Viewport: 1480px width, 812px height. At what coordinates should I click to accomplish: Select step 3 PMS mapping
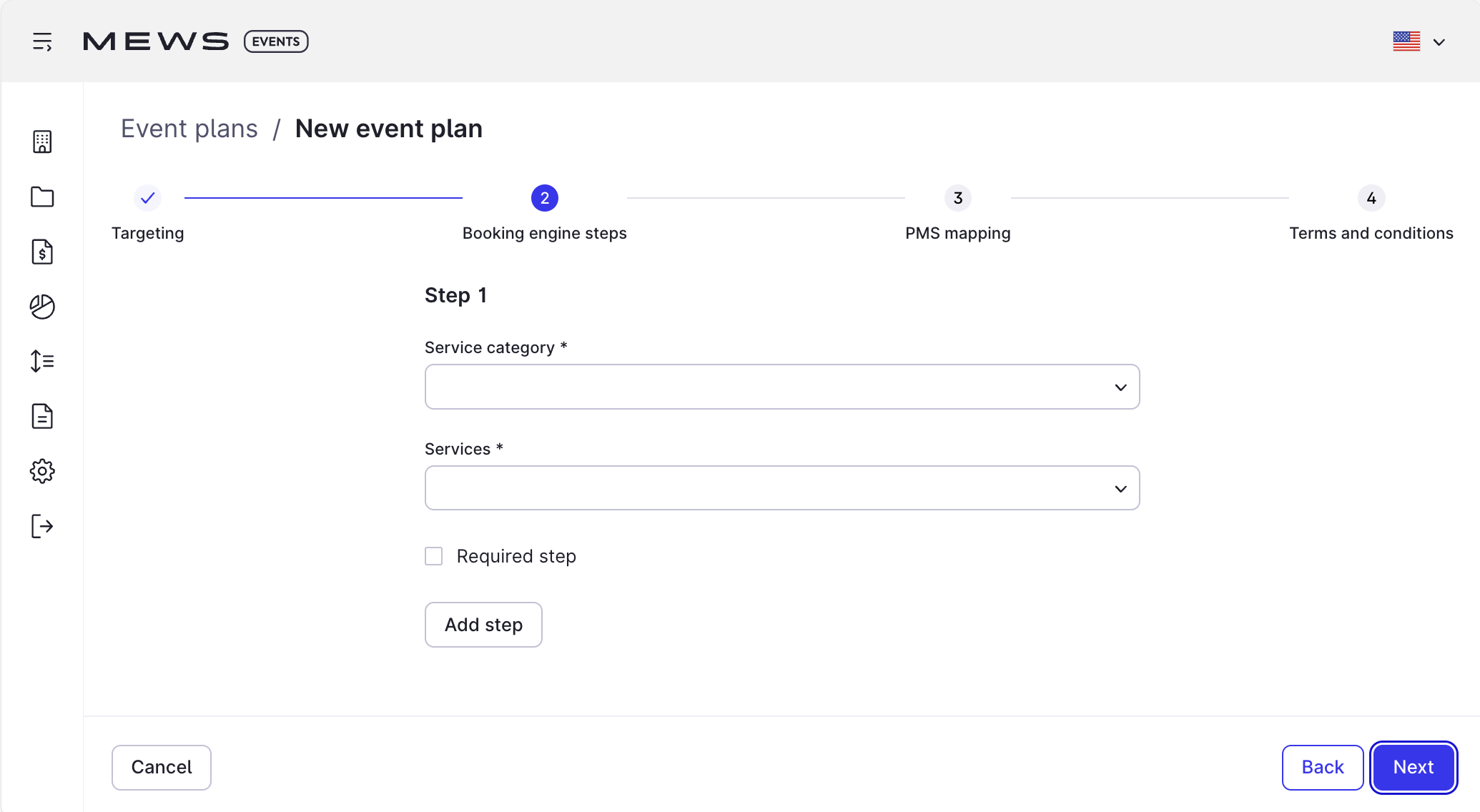coord(958,198)
